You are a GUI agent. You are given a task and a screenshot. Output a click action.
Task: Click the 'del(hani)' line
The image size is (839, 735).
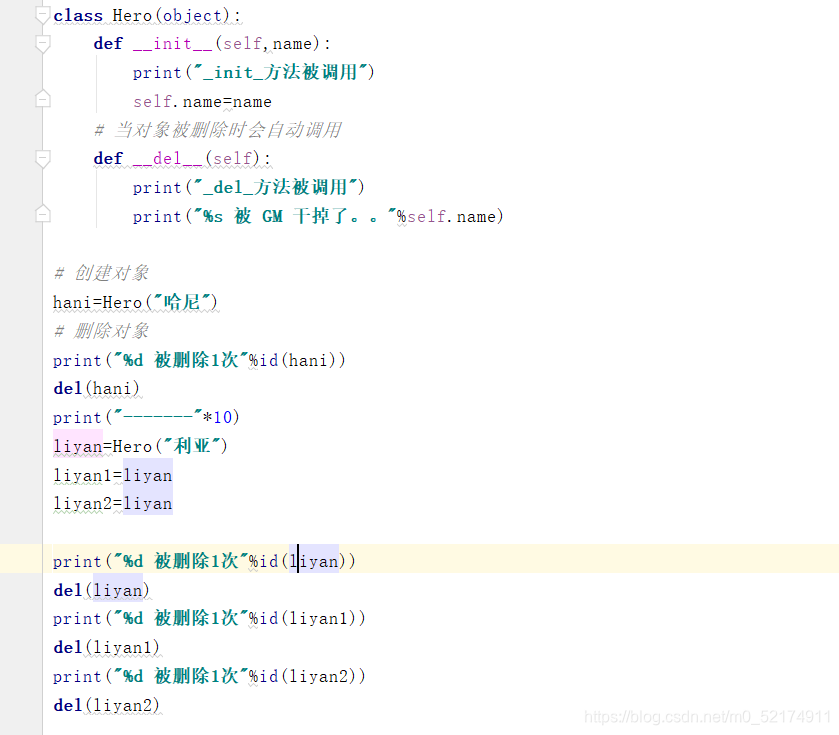(x=97, y=389)
